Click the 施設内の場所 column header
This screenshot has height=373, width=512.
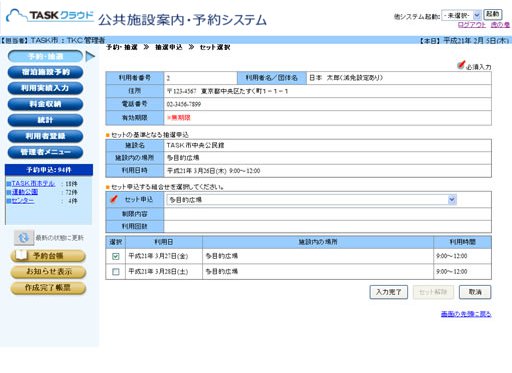[318, 242]
